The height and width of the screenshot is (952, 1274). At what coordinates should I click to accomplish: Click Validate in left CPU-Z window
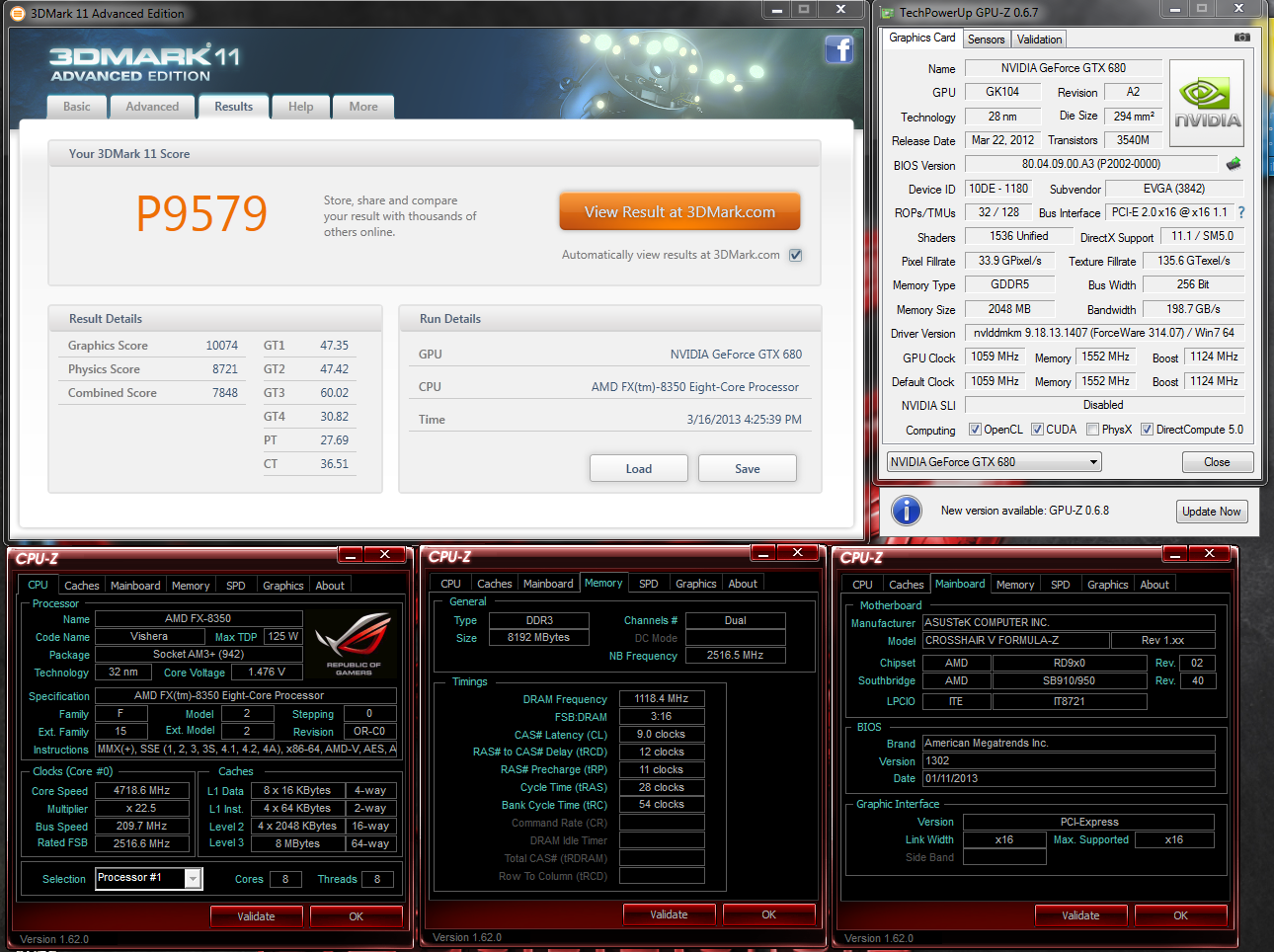[x=256, y=916]
